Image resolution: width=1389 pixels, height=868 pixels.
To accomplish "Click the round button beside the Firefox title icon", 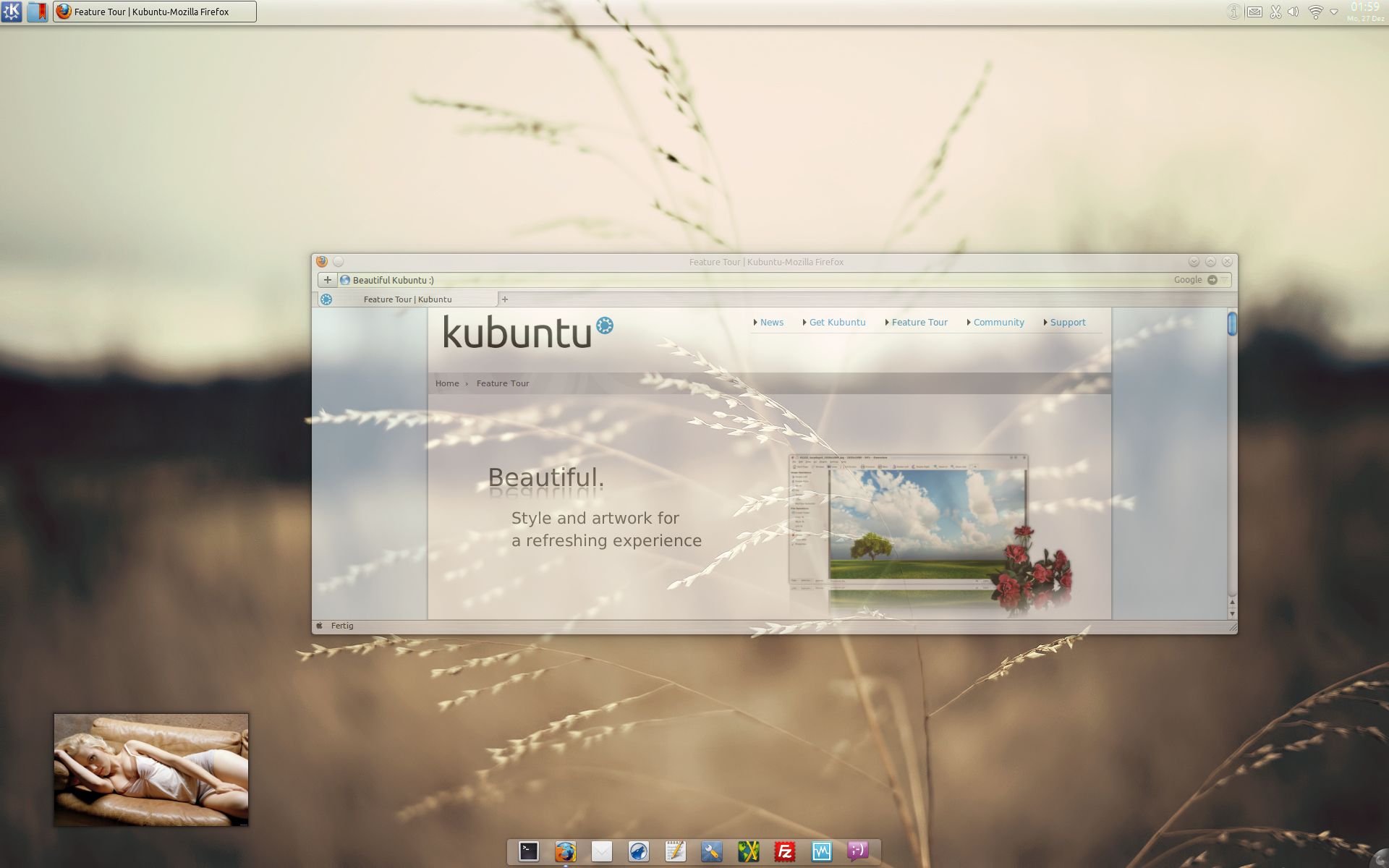I will (x=338, y=262).
